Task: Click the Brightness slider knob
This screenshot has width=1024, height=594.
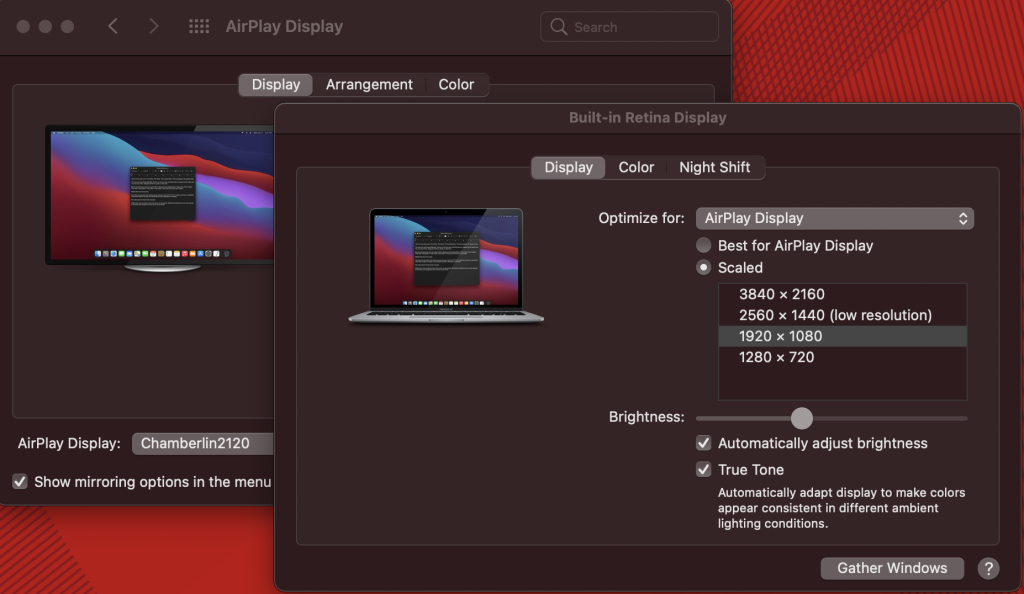Action: click(x=801, y=418)
